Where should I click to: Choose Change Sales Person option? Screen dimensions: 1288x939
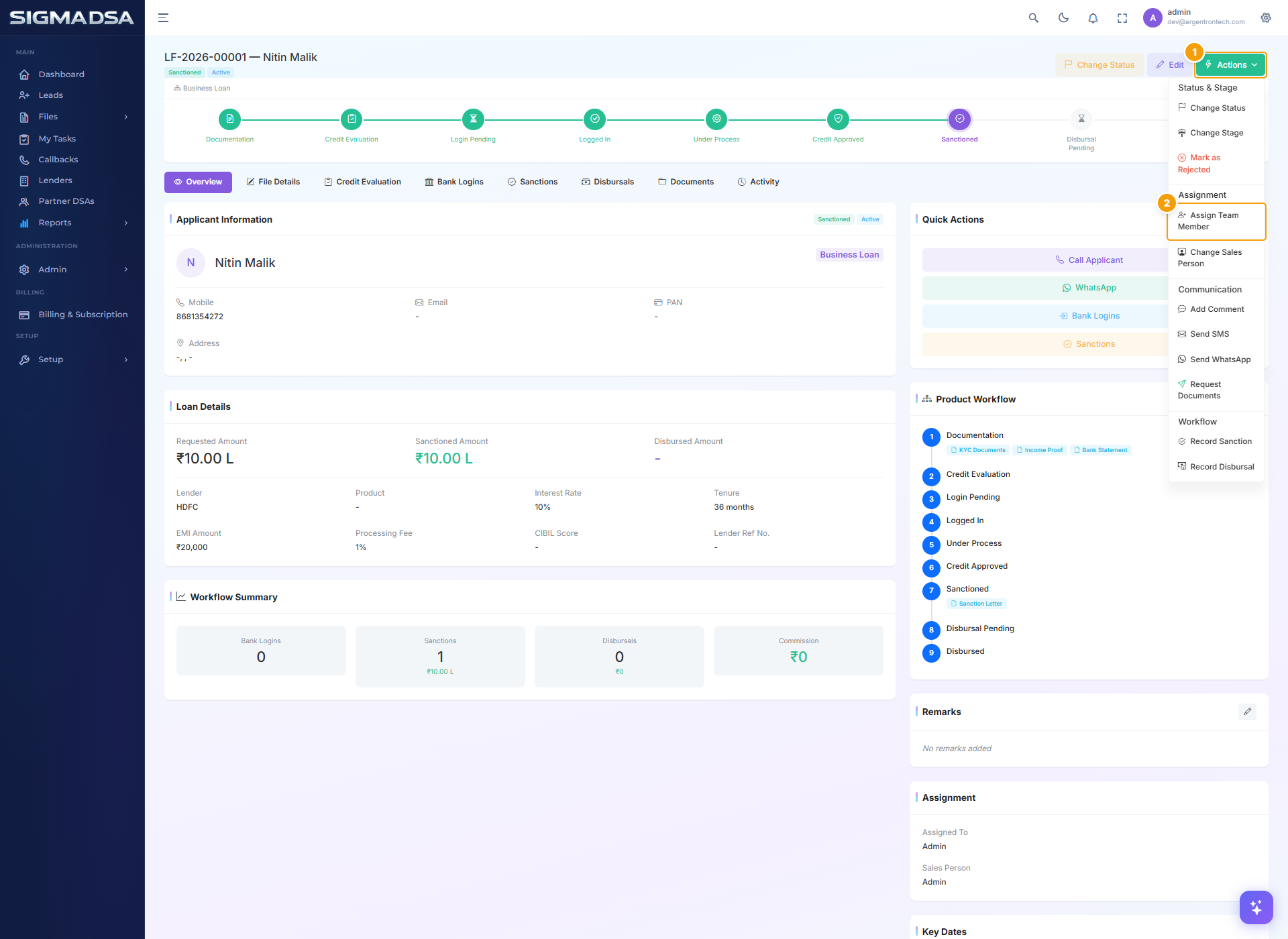1216,258
